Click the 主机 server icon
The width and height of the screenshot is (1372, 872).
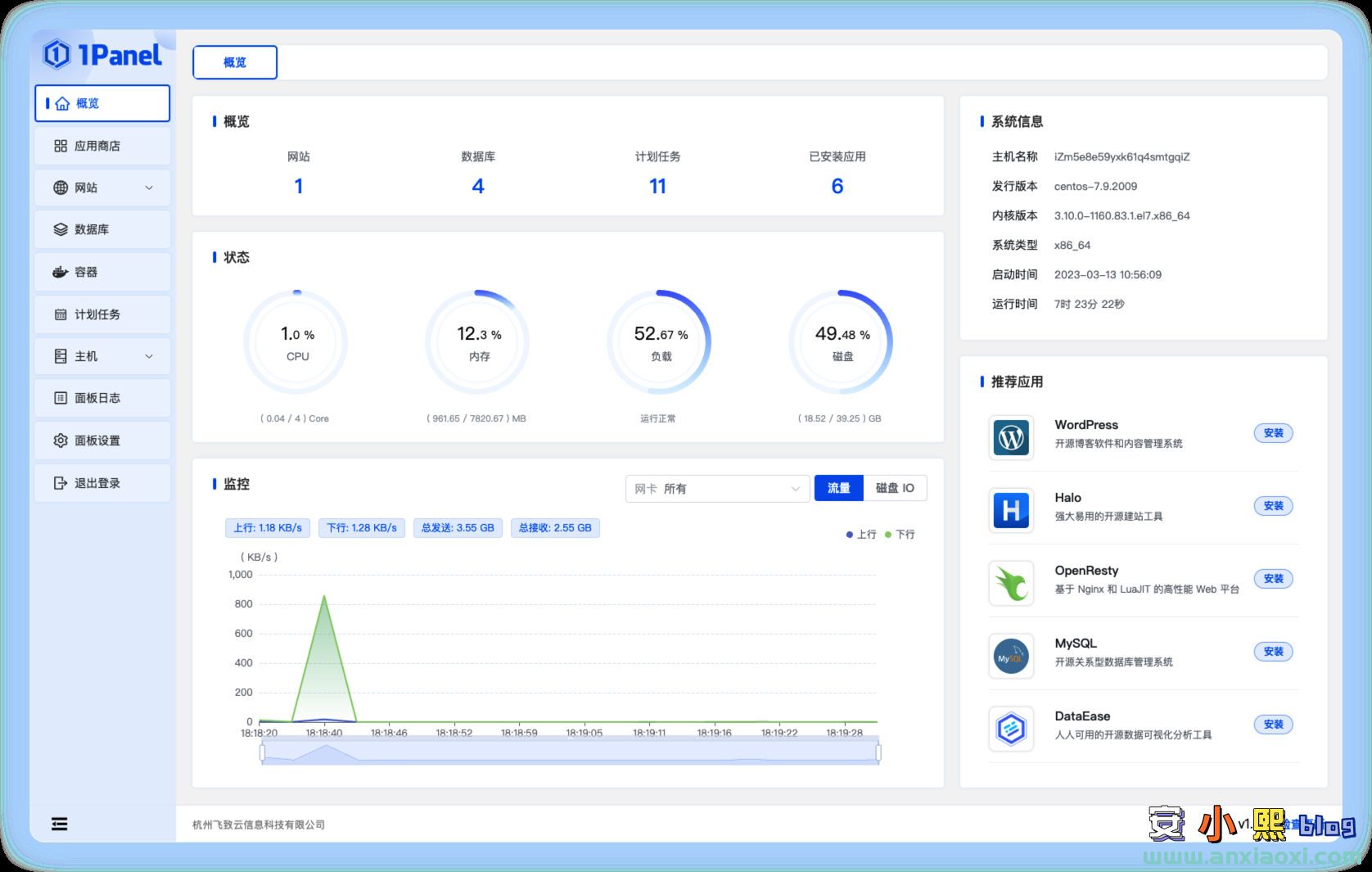pyautogui.click(x=61, y=356)
